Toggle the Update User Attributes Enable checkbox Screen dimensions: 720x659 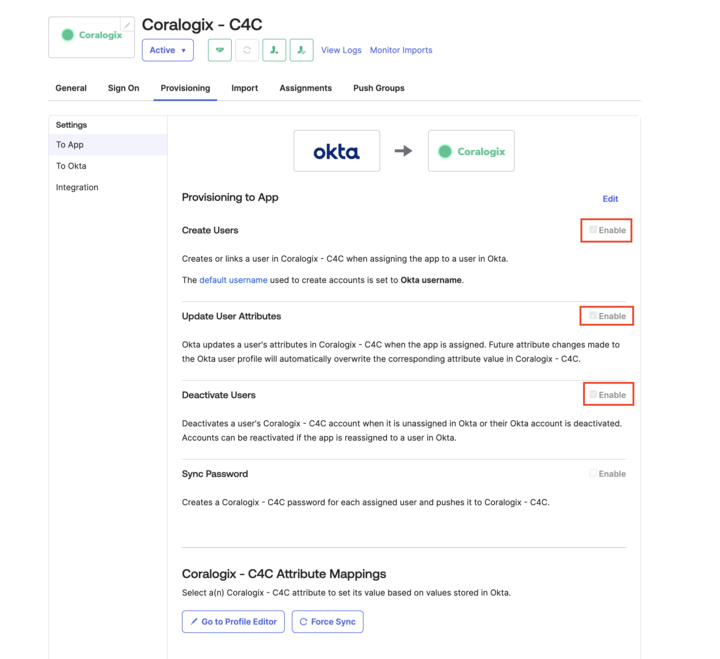593,315
